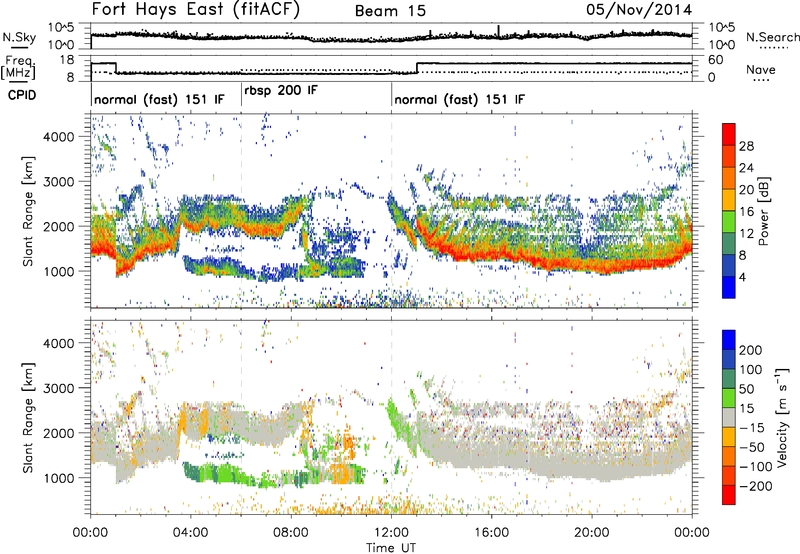Click the '16:00' time axis label
The image size is (800, 554).
click(491, 533)
